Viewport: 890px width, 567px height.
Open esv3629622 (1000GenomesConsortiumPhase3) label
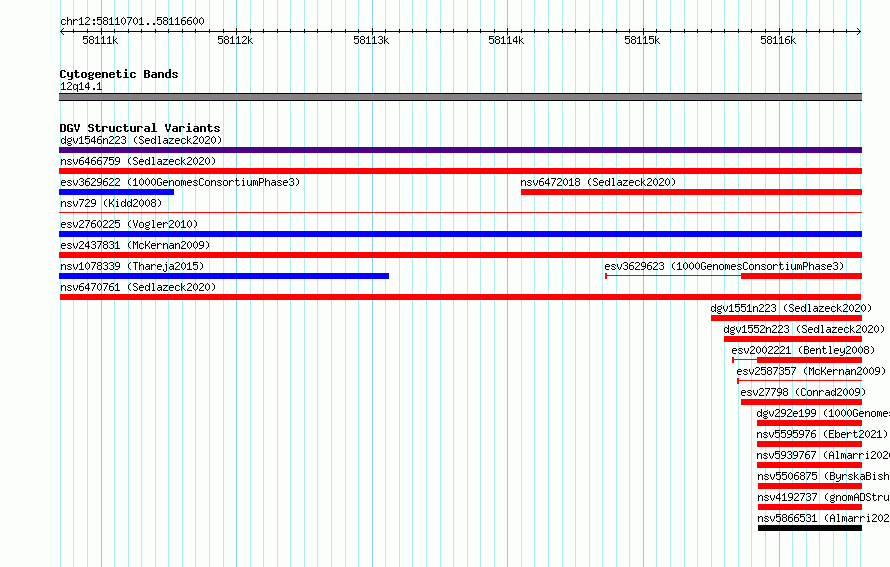180,182
